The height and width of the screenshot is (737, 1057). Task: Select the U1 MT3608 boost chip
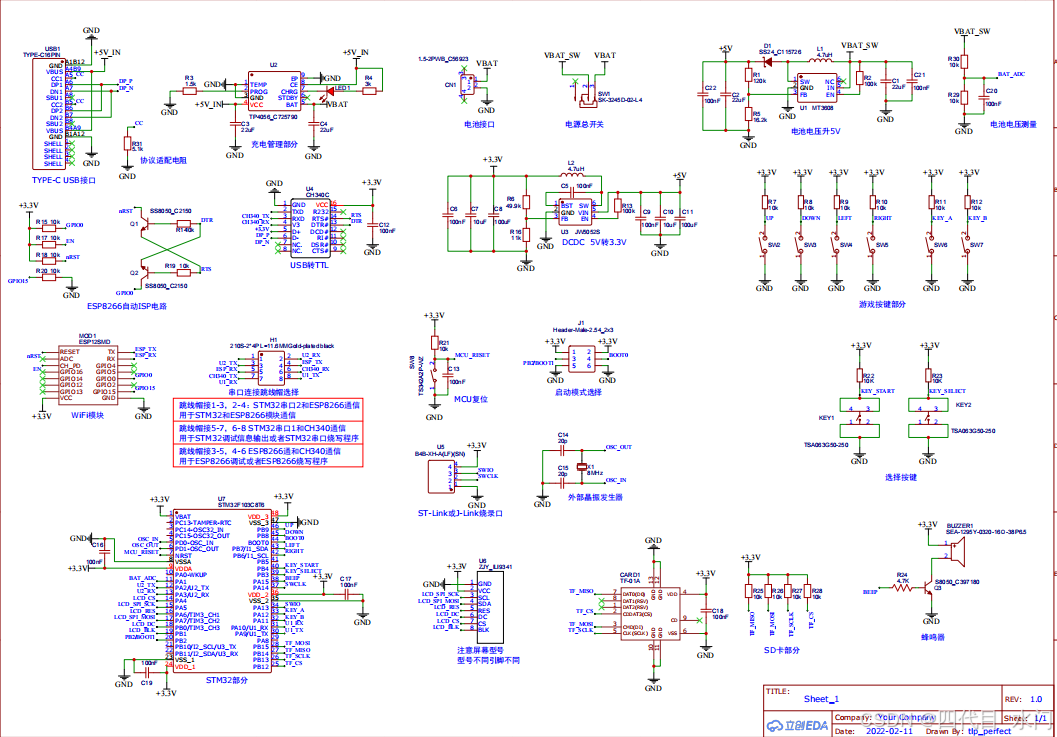816,88
